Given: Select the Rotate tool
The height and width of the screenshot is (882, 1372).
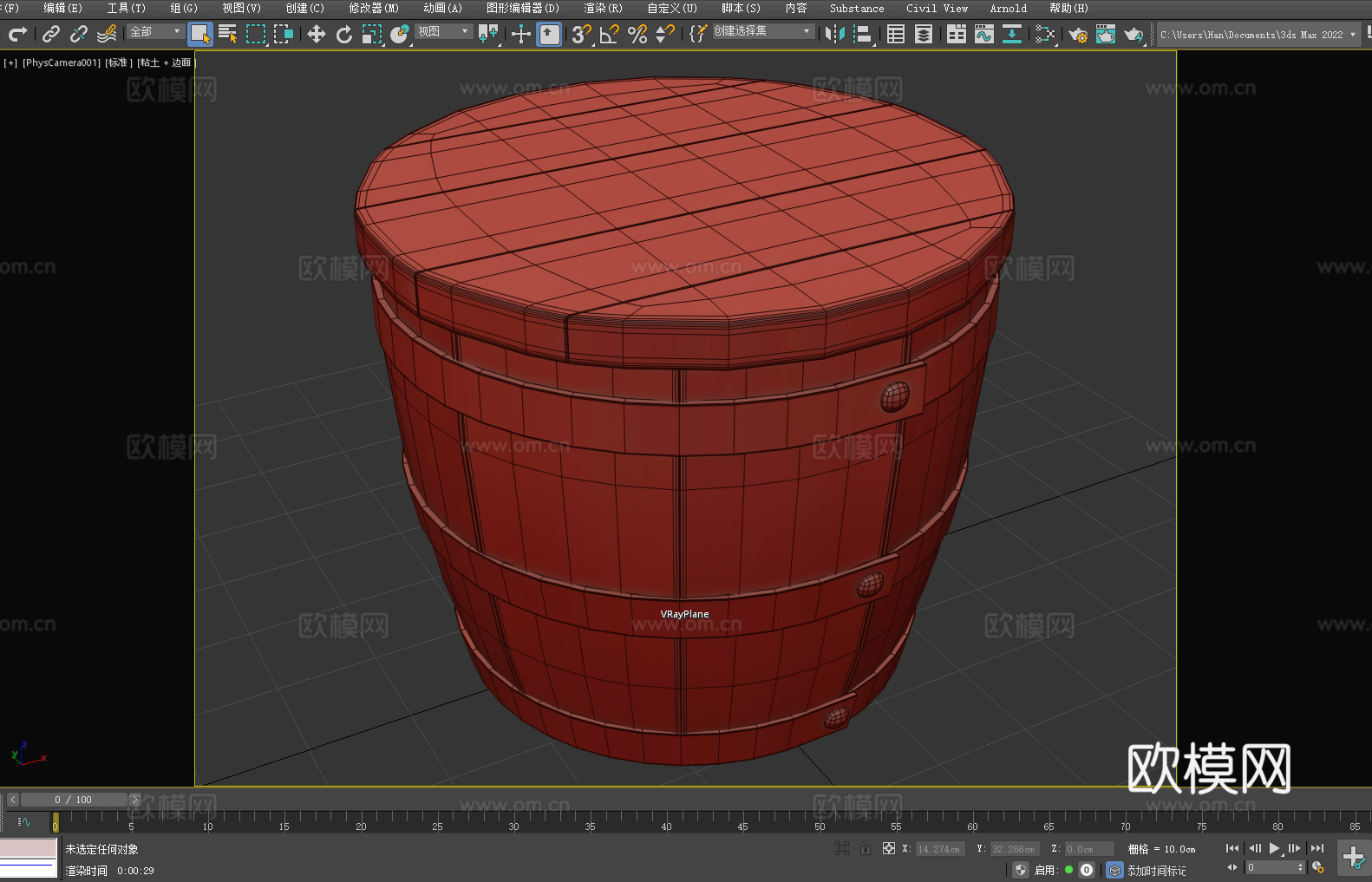Looking at the screenshot, I should coord(344,34).
